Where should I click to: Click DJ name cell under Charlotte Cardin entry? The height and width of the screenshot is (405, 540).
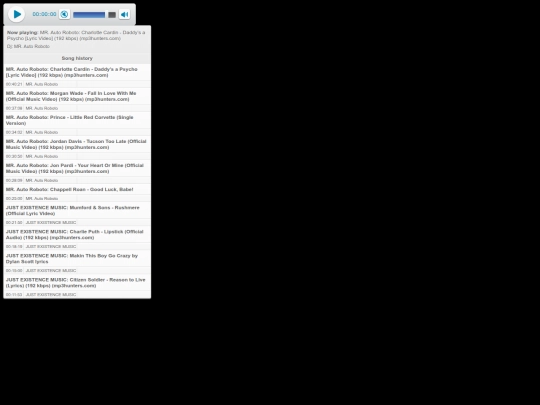pyautogui.click(x=50, y=84)
